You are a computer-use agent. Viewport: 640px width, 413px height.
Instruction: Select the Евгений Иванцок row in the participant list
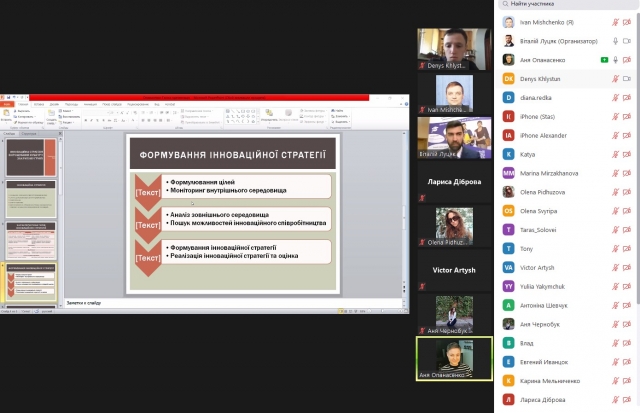click(567, 362)
